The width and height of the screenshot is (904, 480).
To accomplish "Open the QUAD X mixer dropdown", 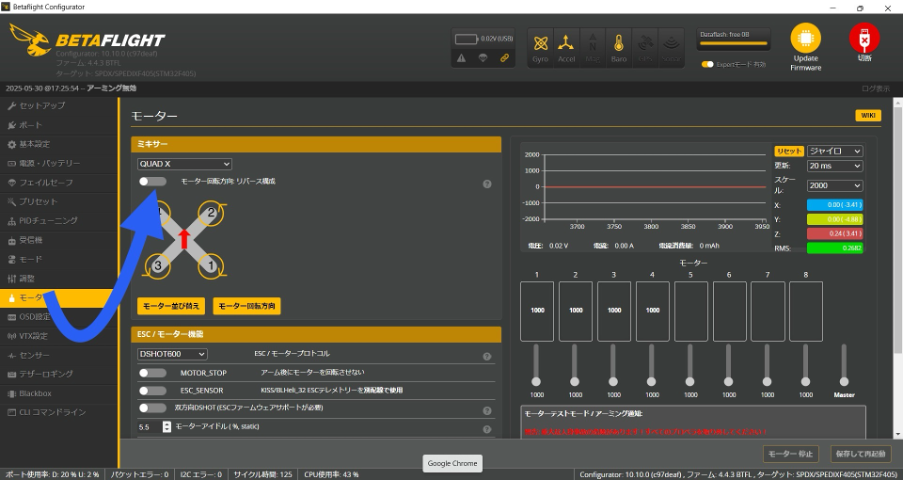I will pos(184,164).
